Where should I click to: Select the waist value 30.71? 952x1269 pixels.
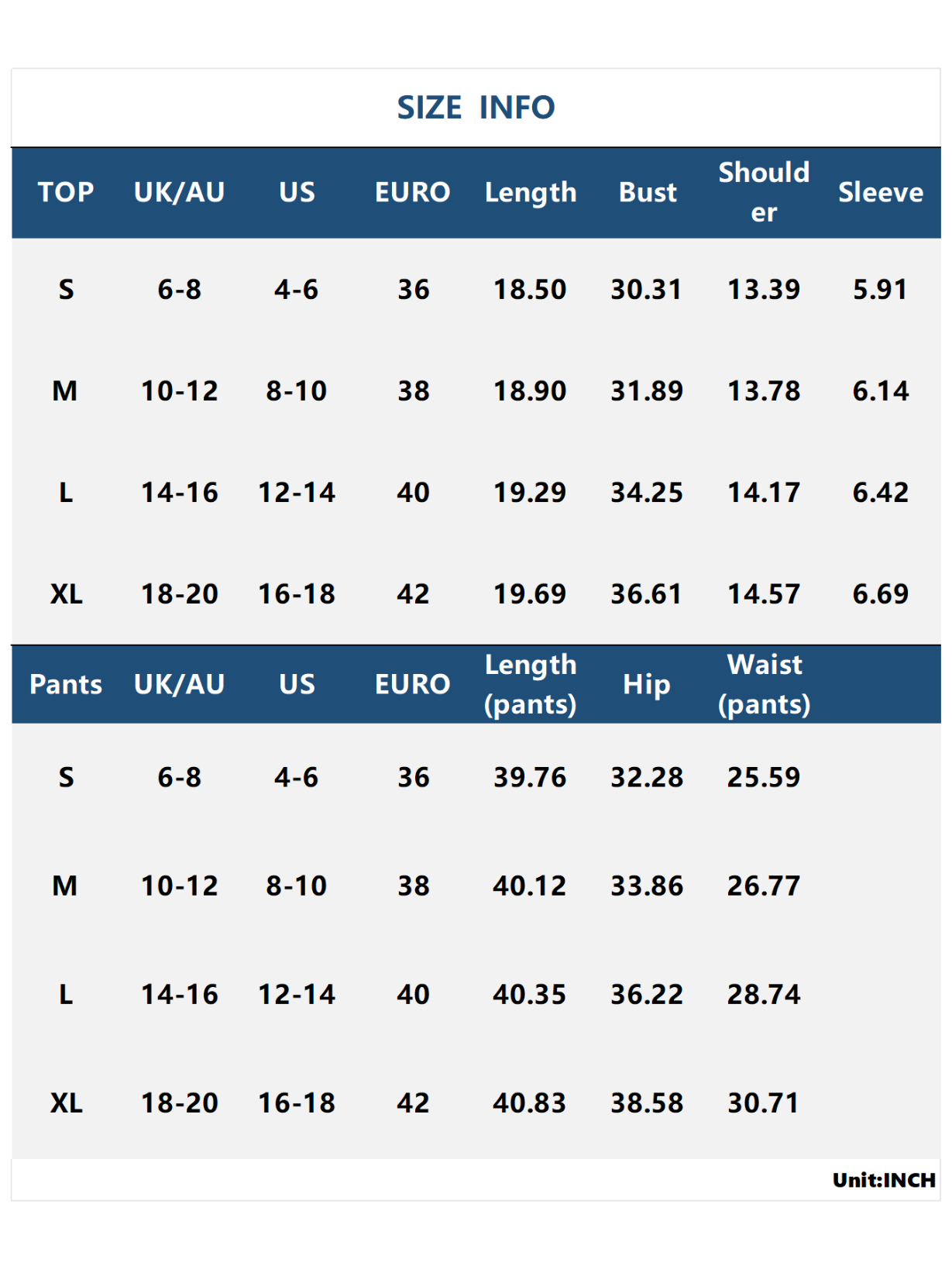[764, 1103]
